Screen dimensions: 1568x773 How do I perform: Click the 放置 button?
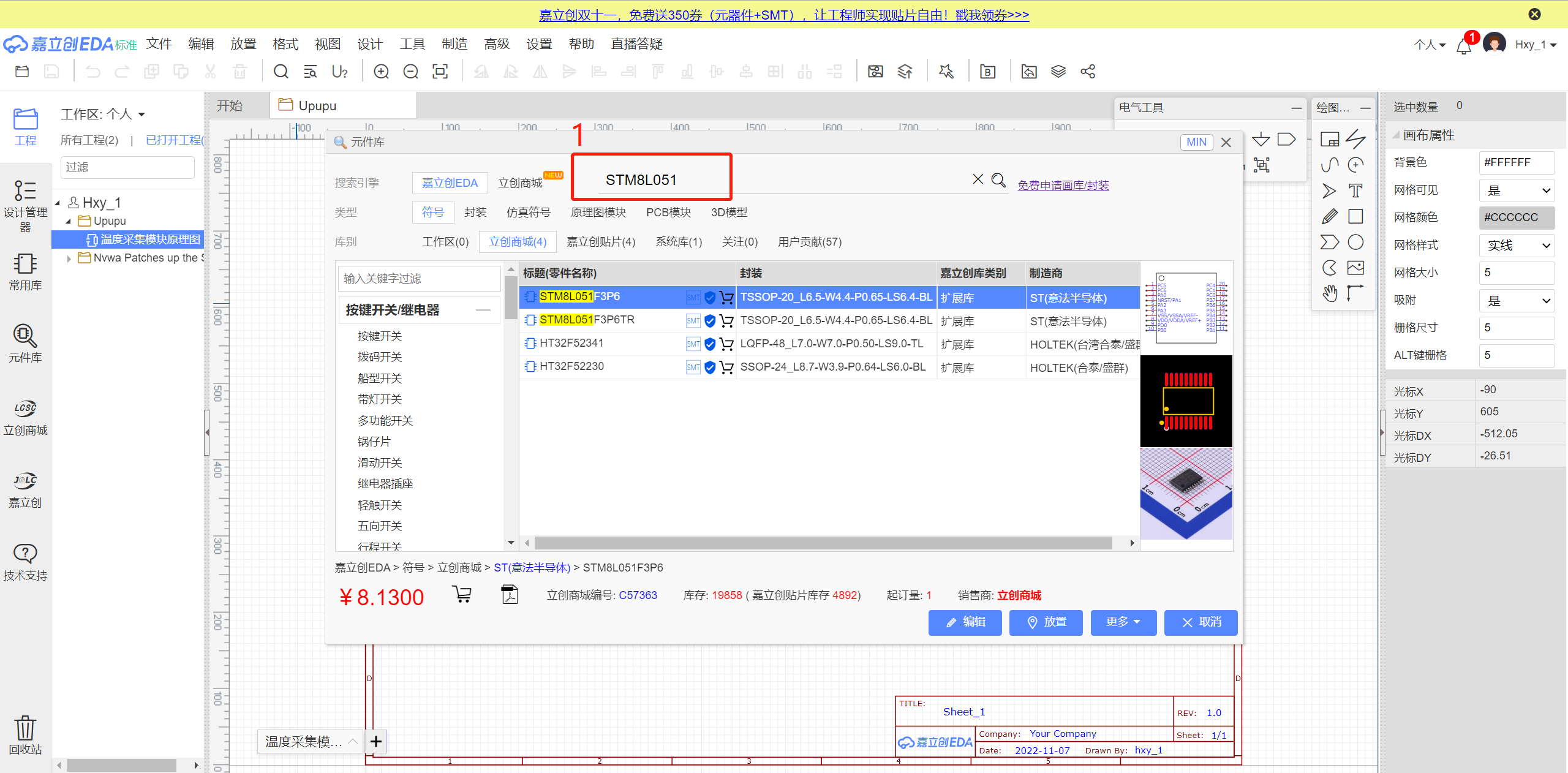tap(1046, 622)
